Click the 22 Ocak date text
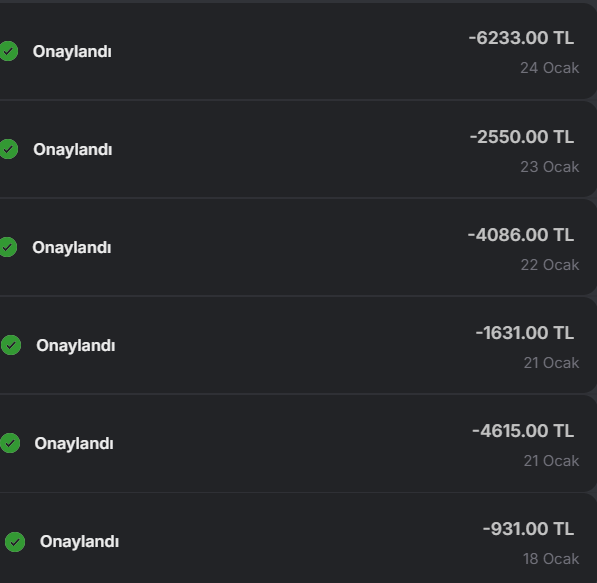Image resolution: width=597 pixels, height=583 pixels. click(550, 265)
